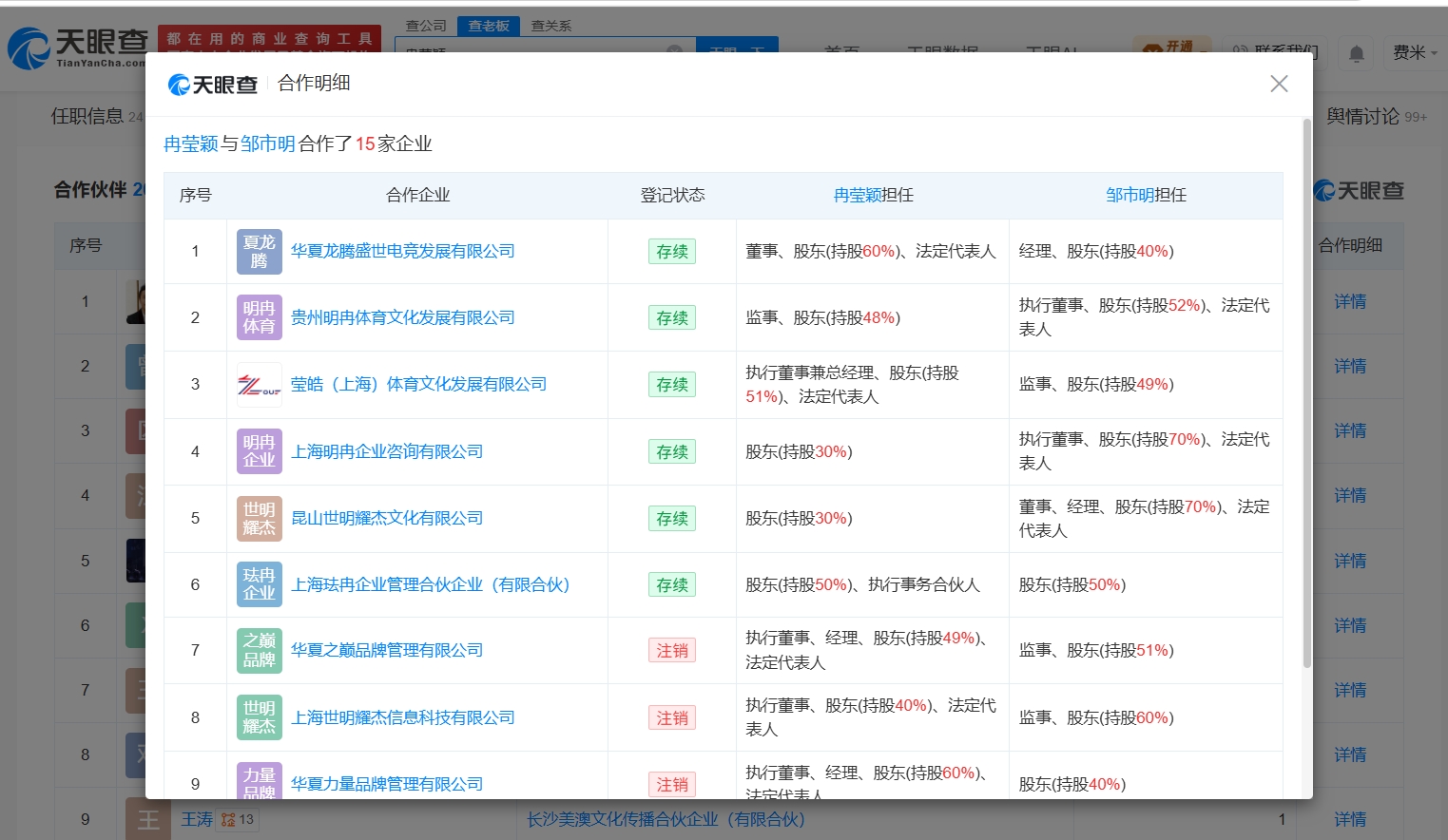Click 邹市明 name in dialog summary
The image size is (1448, 840).
tap(268, 143)
